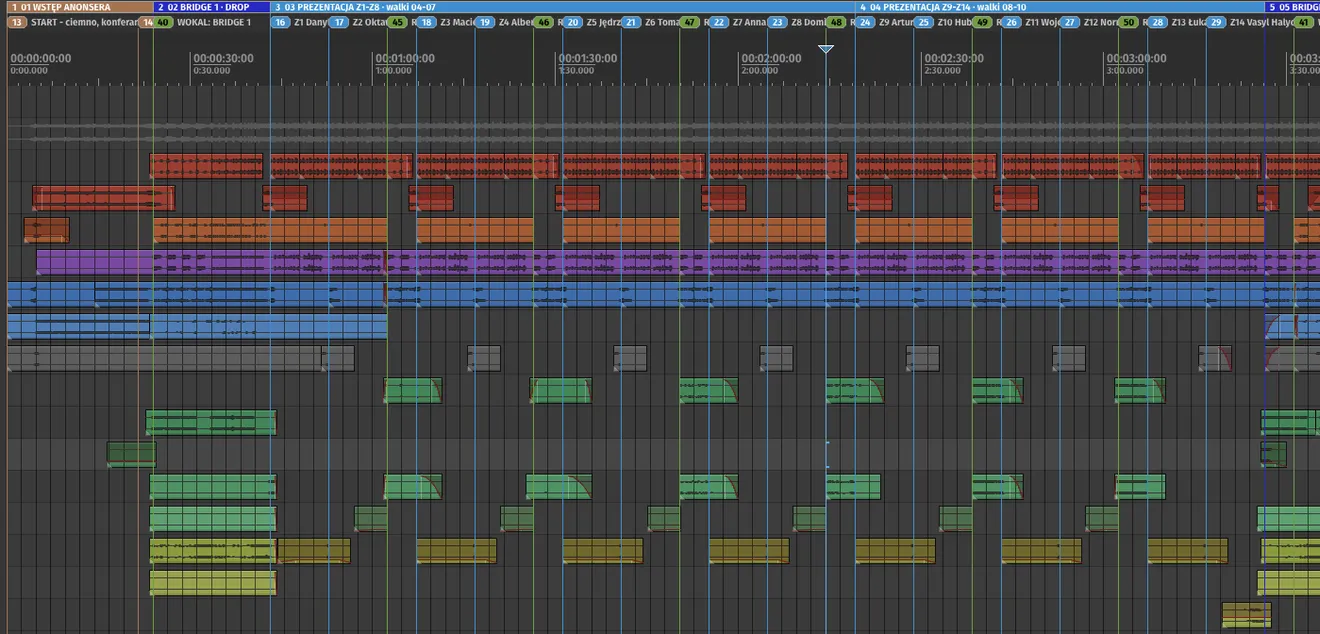Viewport: 1320px width, 634px height.
Task: Go to marker 22 Z7 Anna
Action: tap(719, 22)
